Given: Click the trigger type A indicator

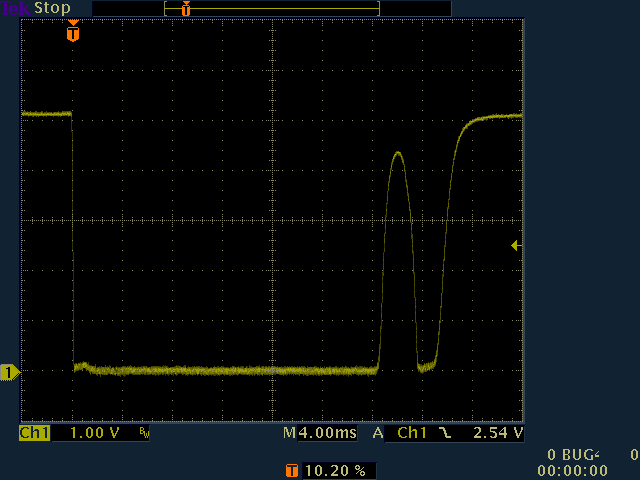Looking at the screenshot, I should 378,434.
